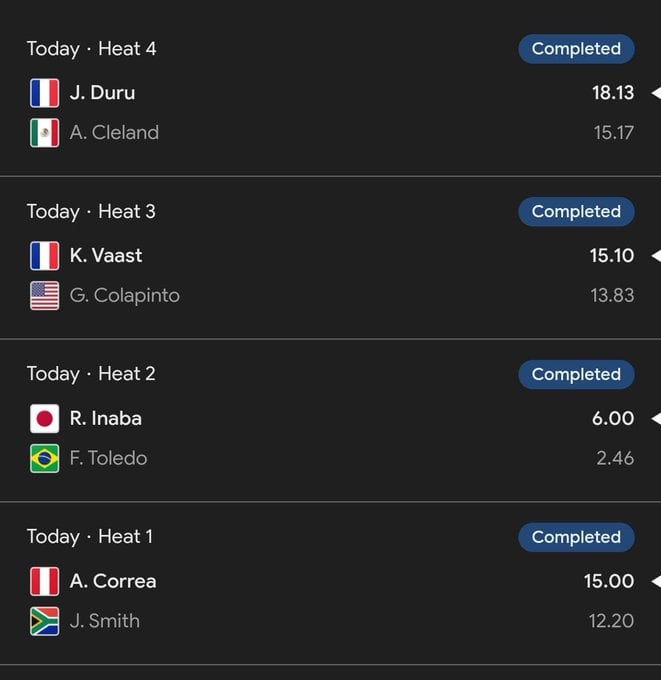This screenshot has width=661, height=680.
Task: Click the Mexico flag beside A. Cleland
Action: pyautogui.click(x=44, y=133)
